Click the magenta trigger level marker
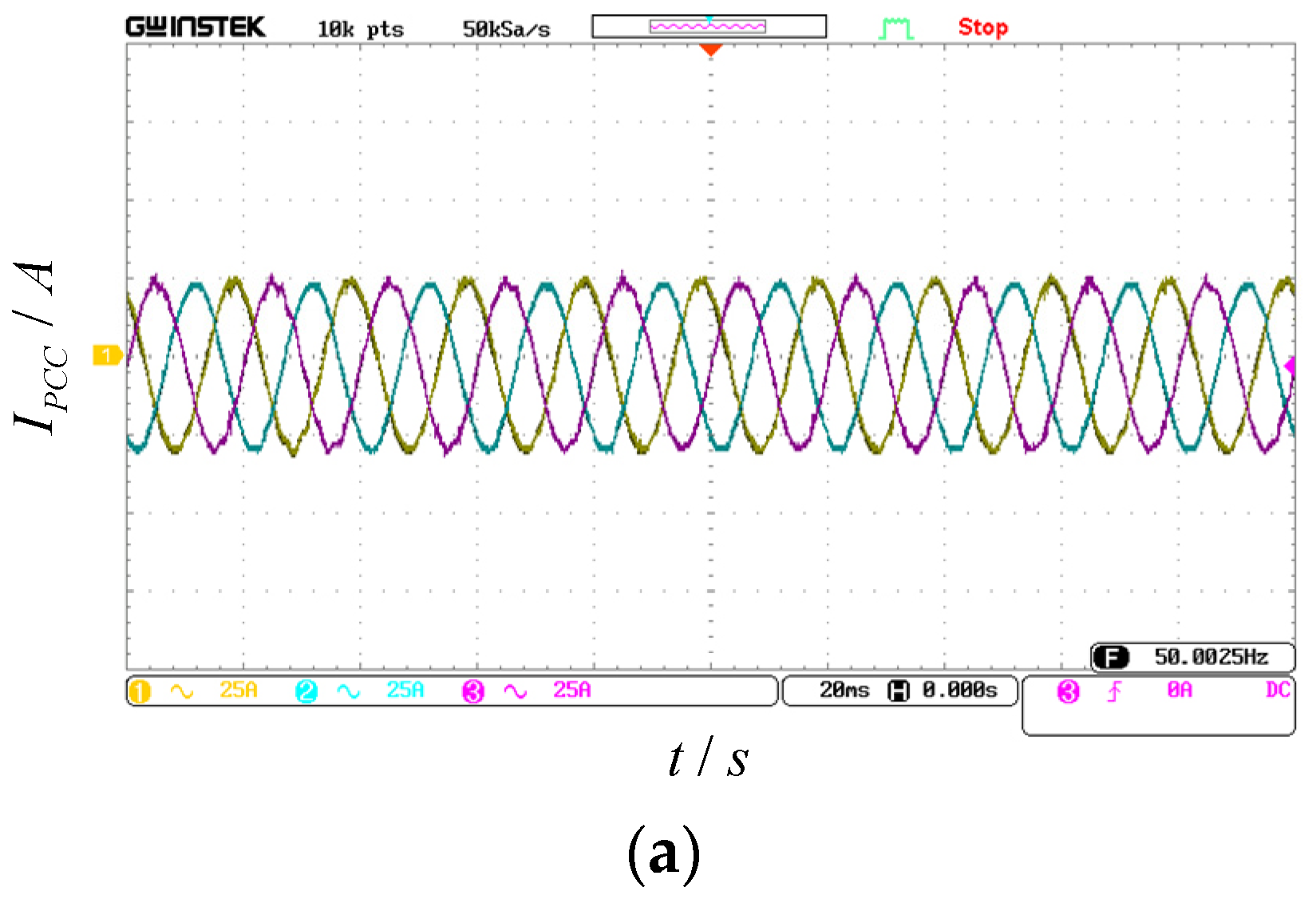 (1290, 366)
